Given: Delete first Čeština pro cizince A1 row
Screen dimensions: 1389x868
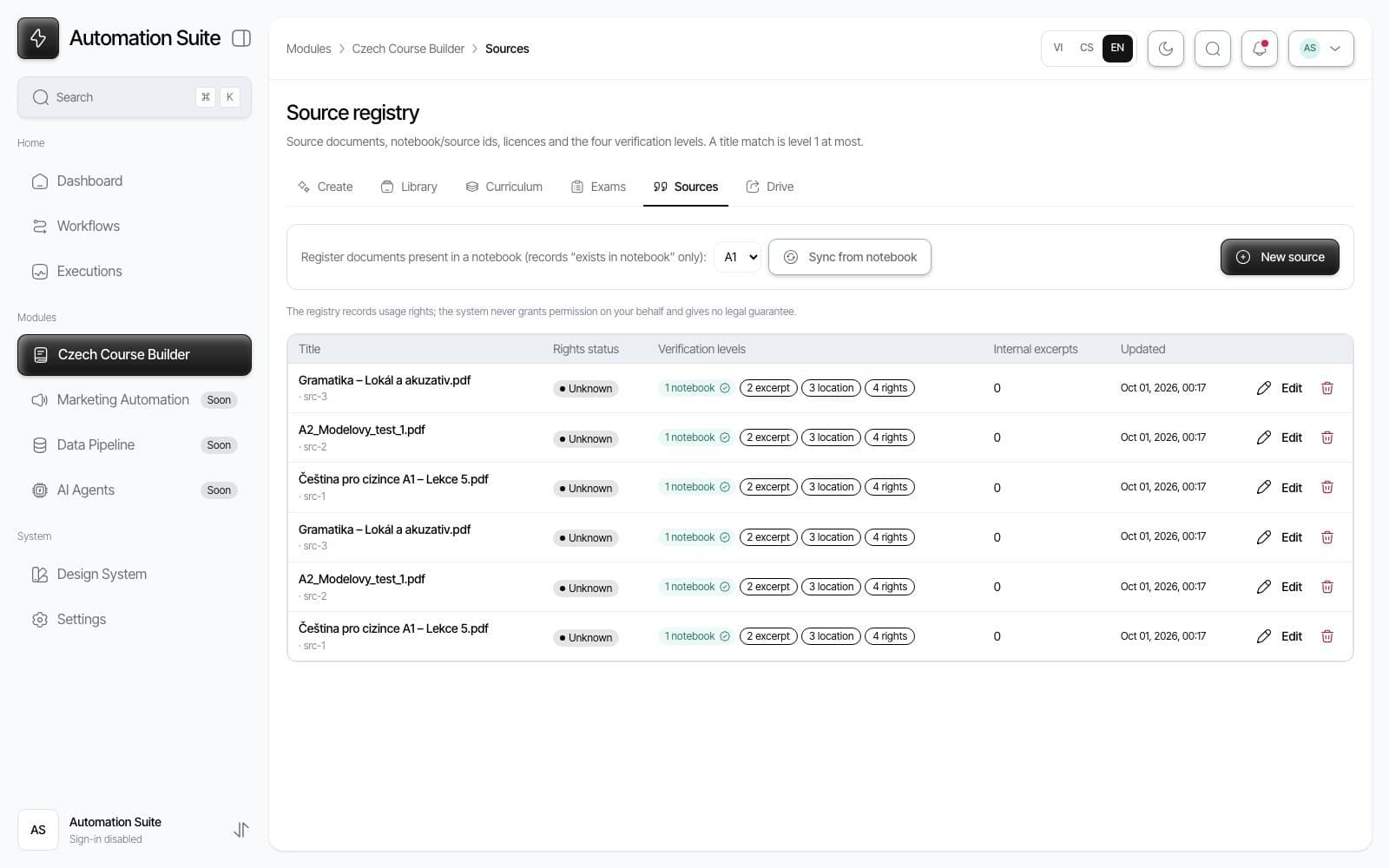Looking at the screenshot, I should click(1327, 487).
